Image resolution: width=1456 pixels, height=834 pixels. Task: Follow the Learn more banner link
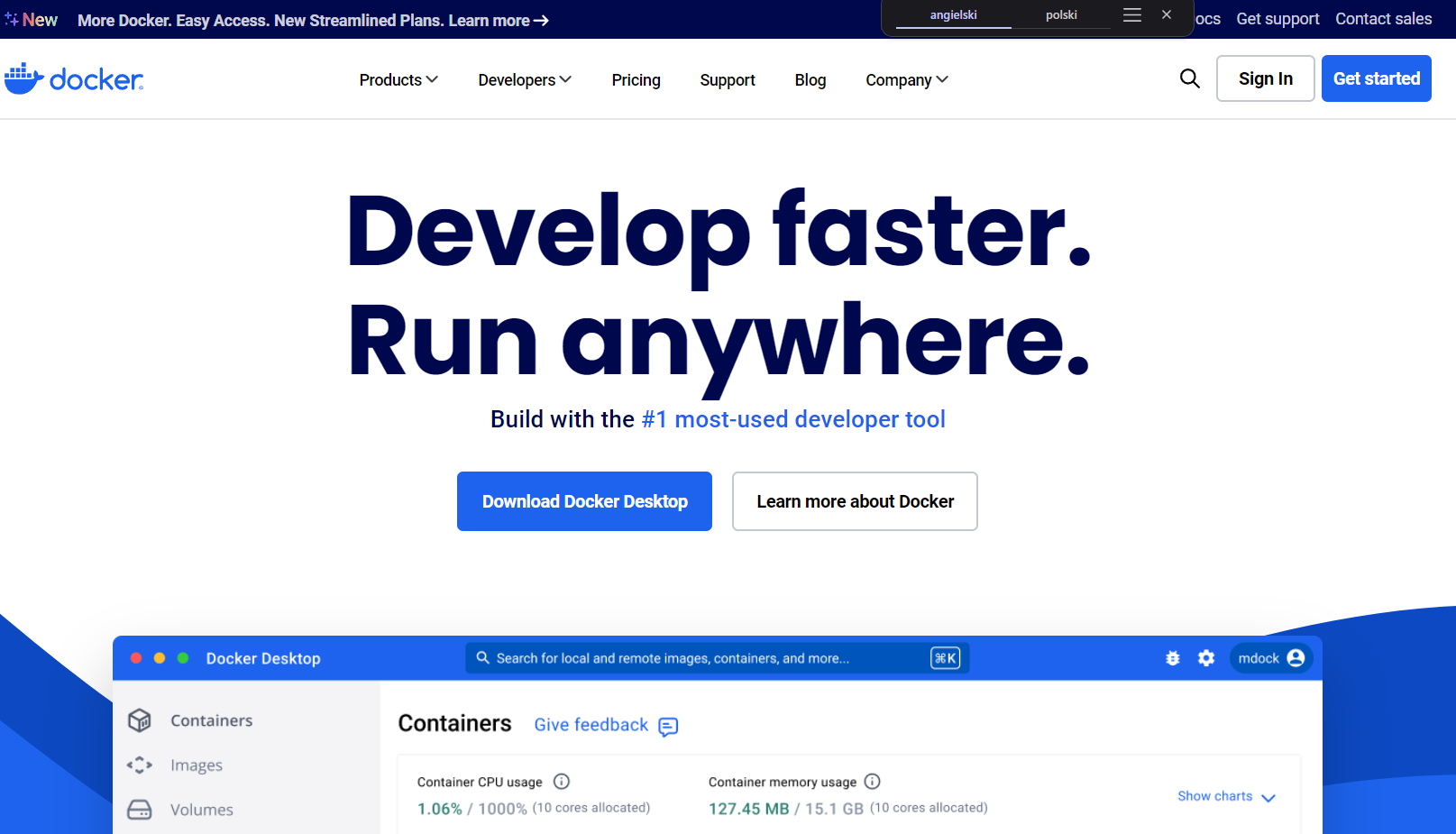pyautogui.click(x=499, y=21)
